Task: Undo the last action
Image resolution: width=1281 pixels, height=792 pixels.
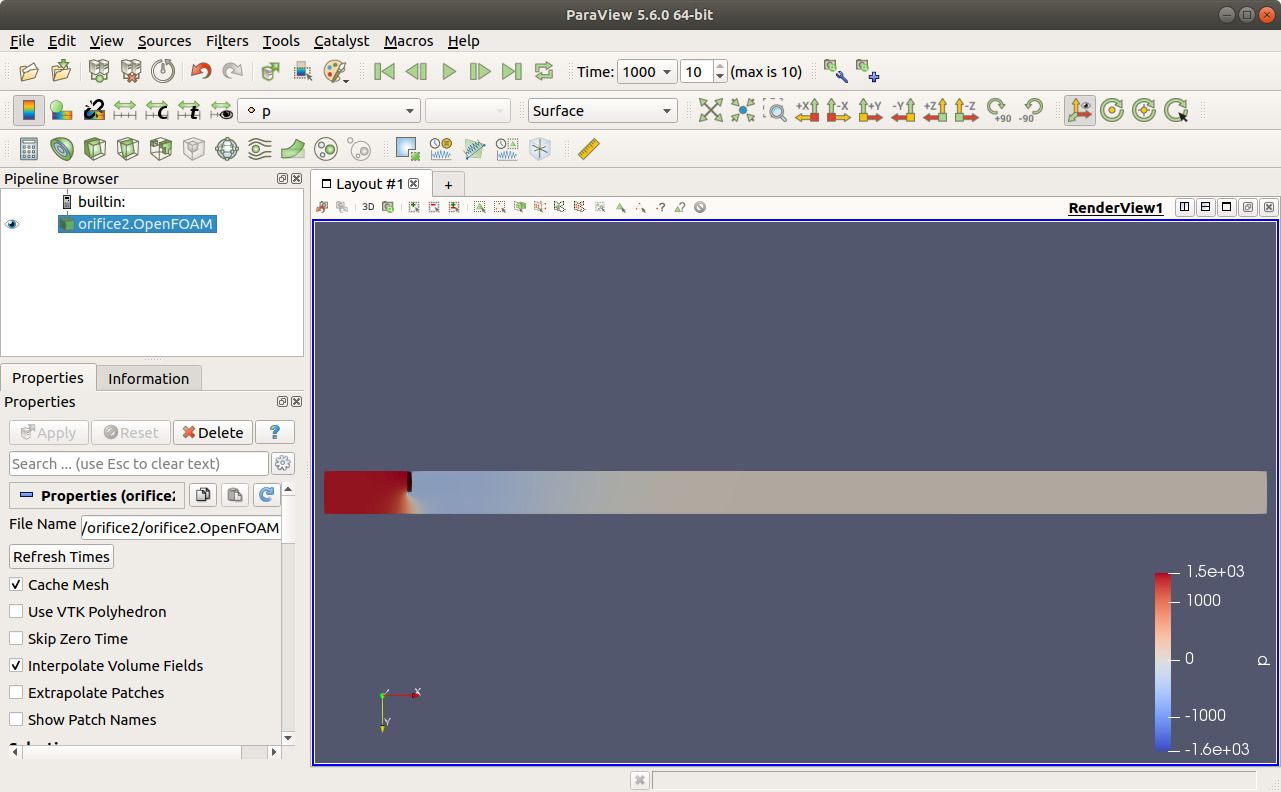Action: pos(201,71)
